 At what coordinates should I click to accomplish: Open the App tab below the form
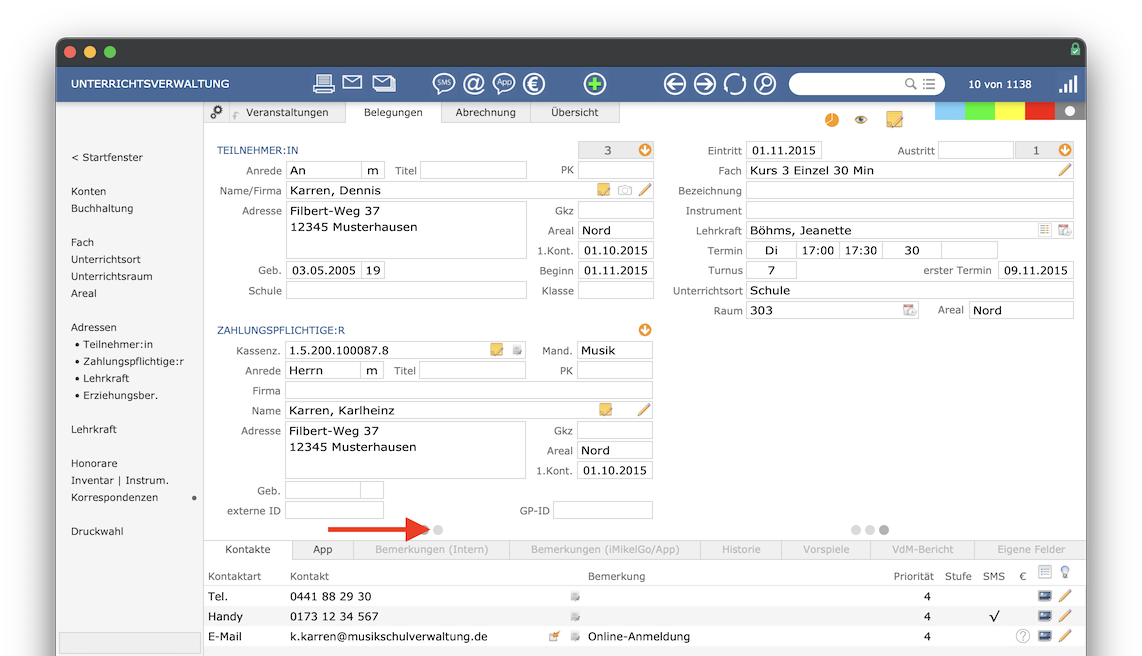pos(323,550)
